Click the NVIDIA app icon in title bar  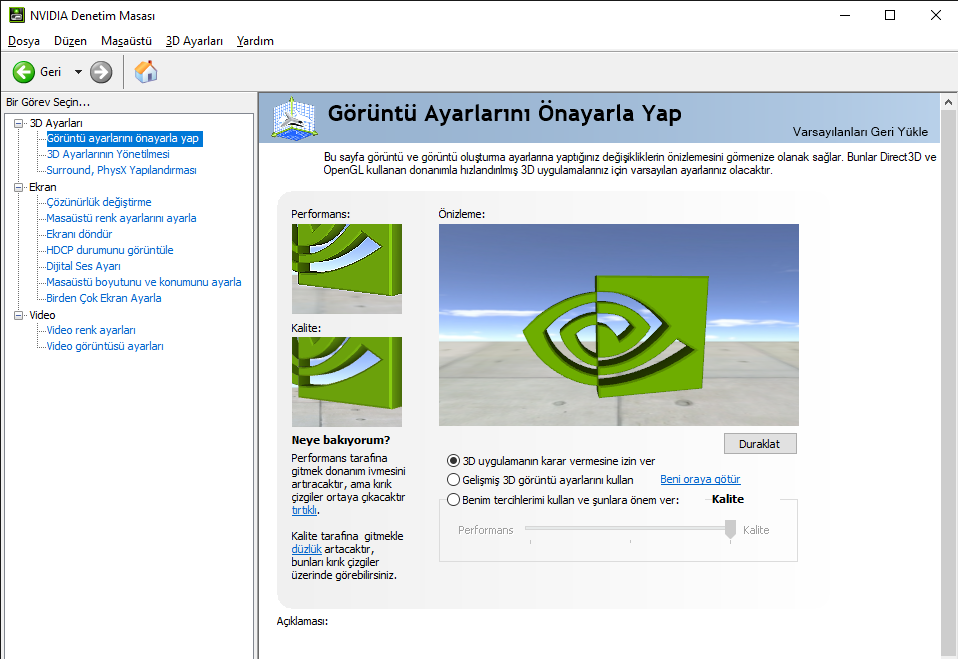(x=16, y=15)
